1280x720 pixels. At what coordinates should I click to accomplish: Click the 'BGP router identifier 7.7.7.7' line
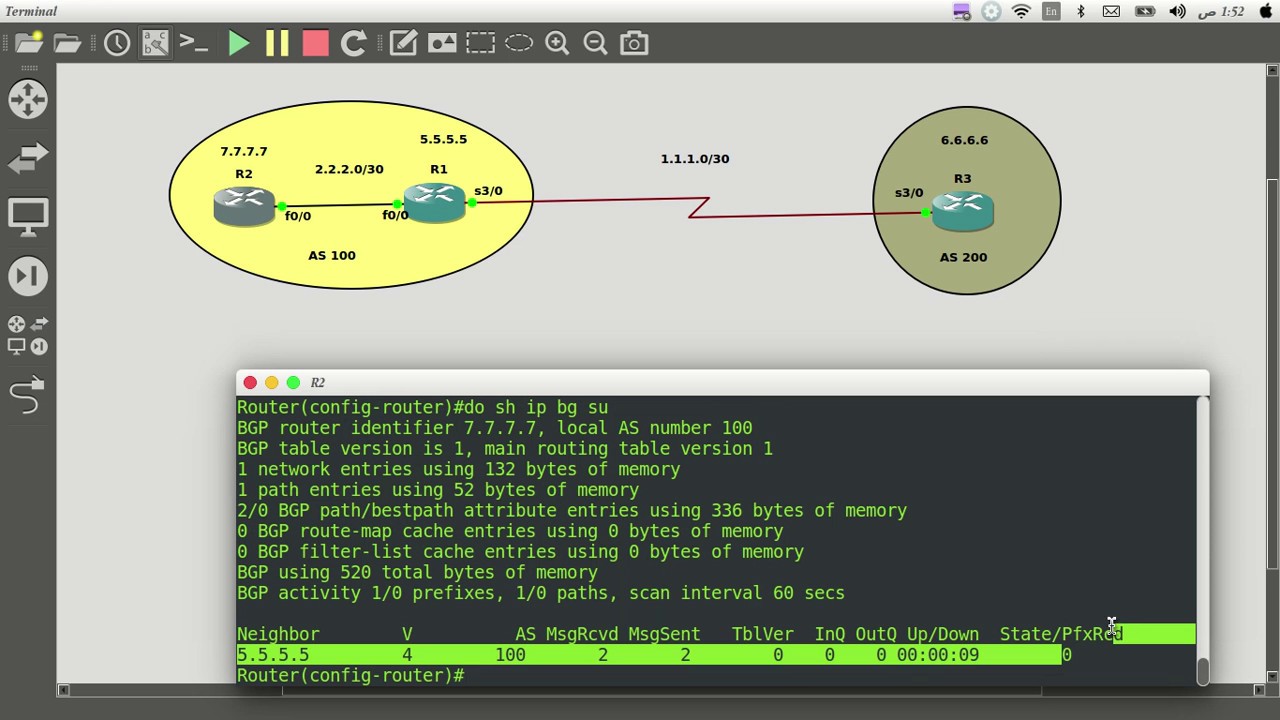pos(494,427)
